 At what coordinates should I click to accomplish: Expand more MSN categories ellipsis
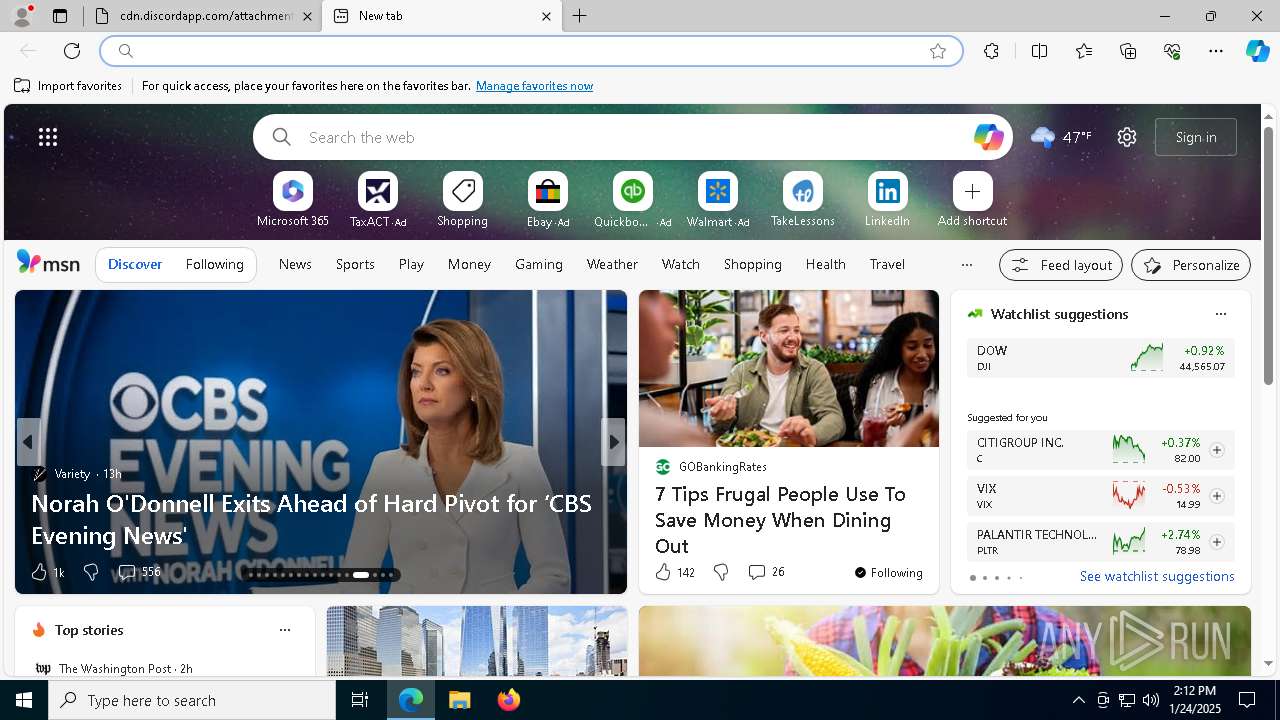coord(966,265)
